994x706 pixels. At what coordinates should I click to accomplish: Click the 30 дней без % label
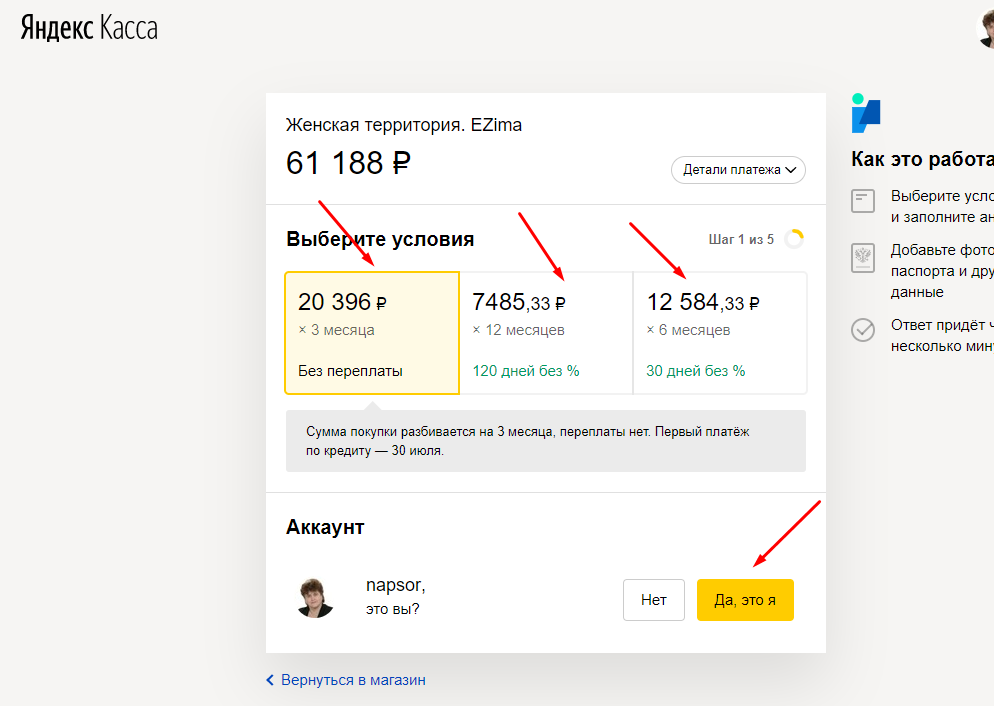[x=695, y=371]
